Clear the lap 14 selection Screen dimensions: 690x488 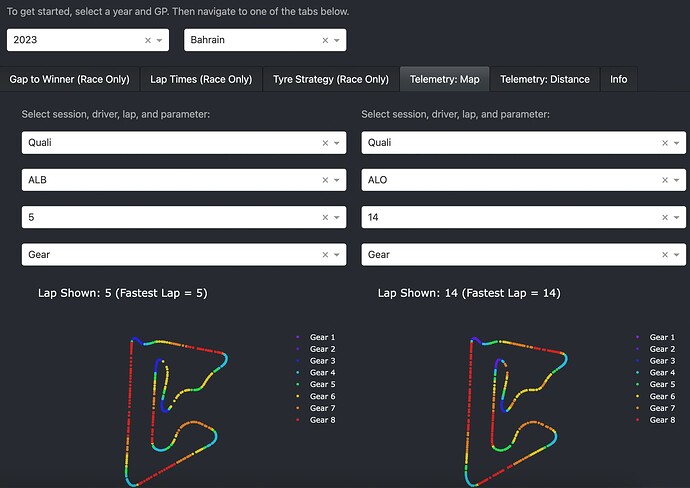(x=665, y=217)
